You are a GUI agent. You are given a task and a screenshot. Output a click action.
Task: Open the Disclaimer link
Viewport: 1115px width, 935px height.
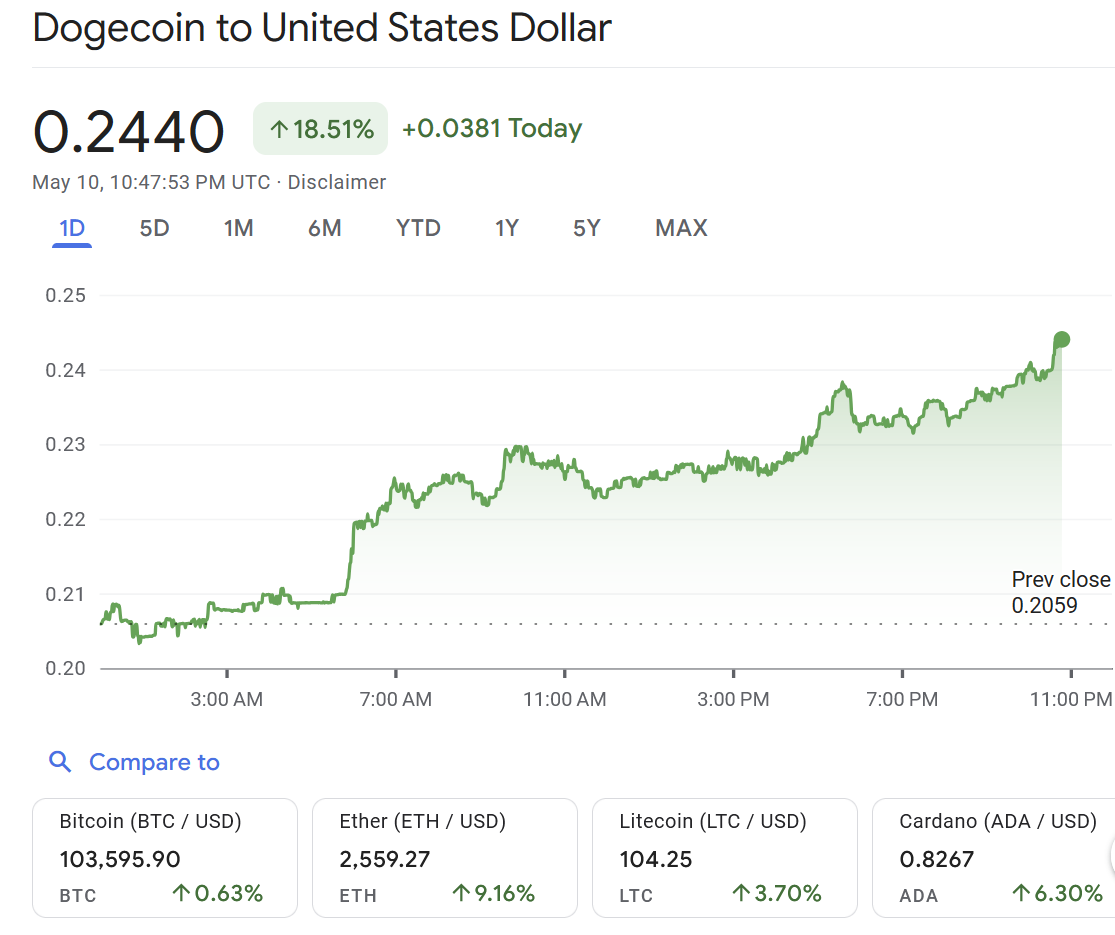pos(336,182)
